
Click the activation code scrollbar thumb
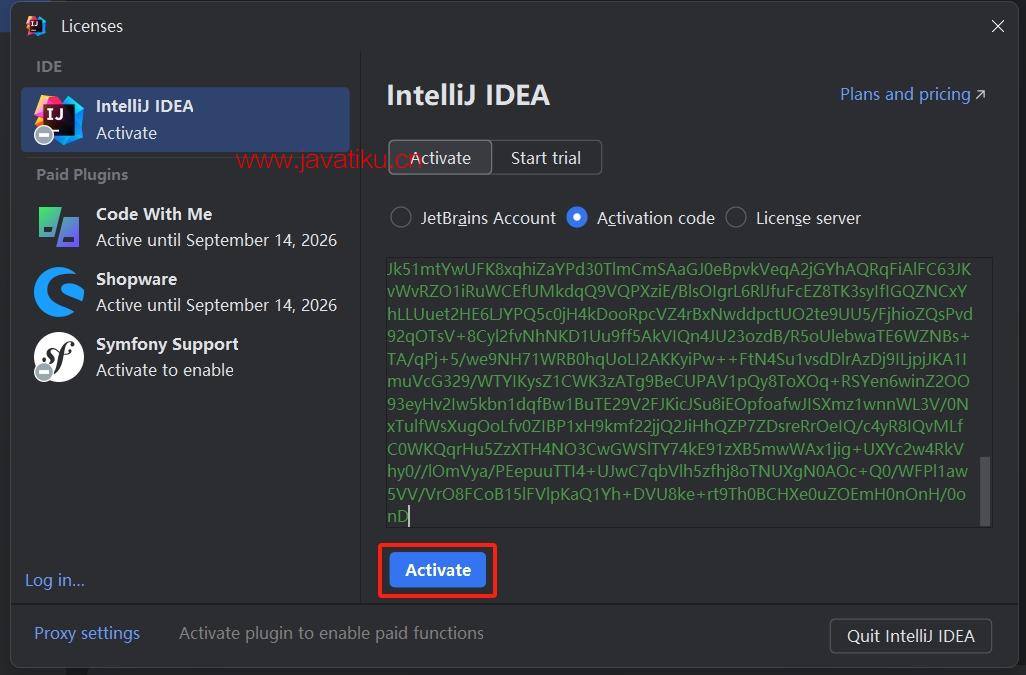(985, 491)
